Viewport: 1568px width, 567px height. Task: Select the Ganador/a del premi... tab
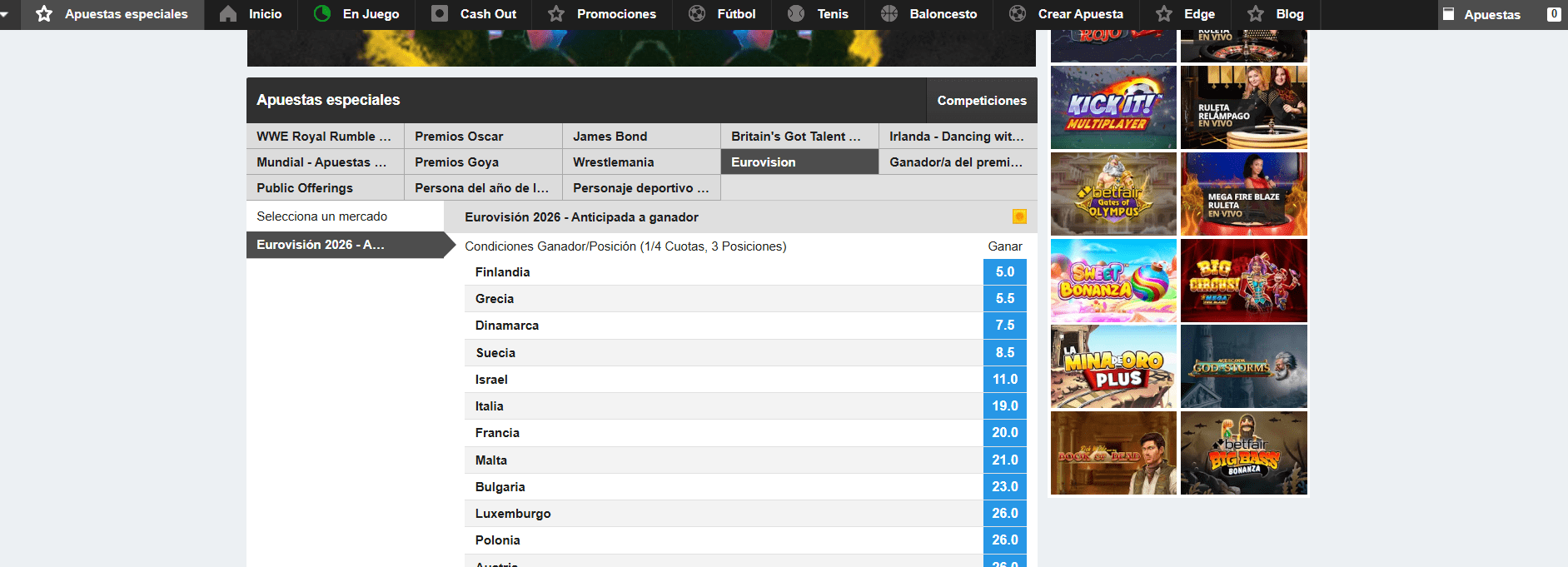pos(958,162)
